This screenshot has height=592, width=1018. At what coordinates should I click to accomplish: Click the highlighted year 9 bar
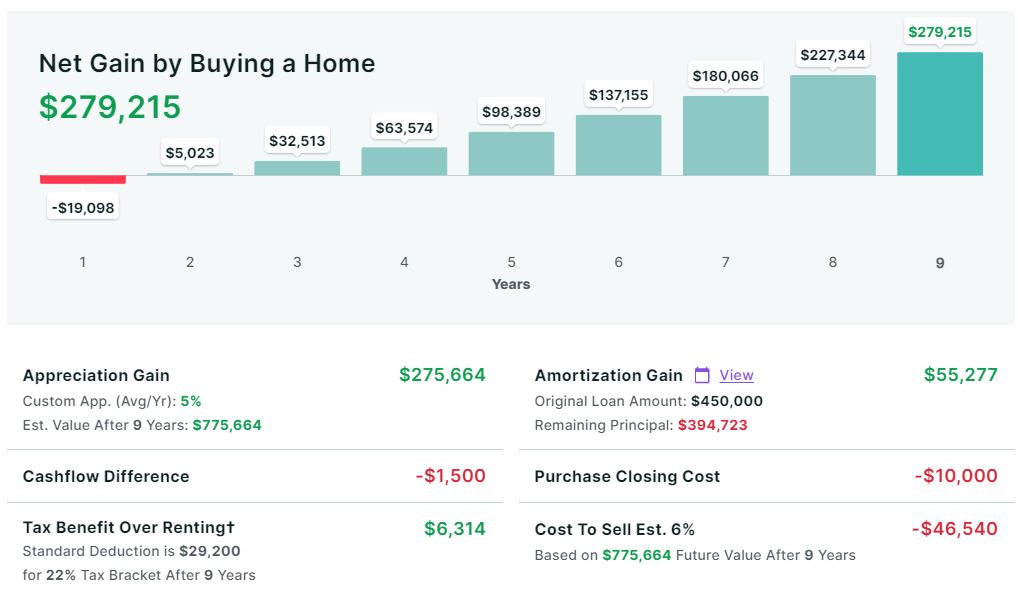click(x=939, y=114)
